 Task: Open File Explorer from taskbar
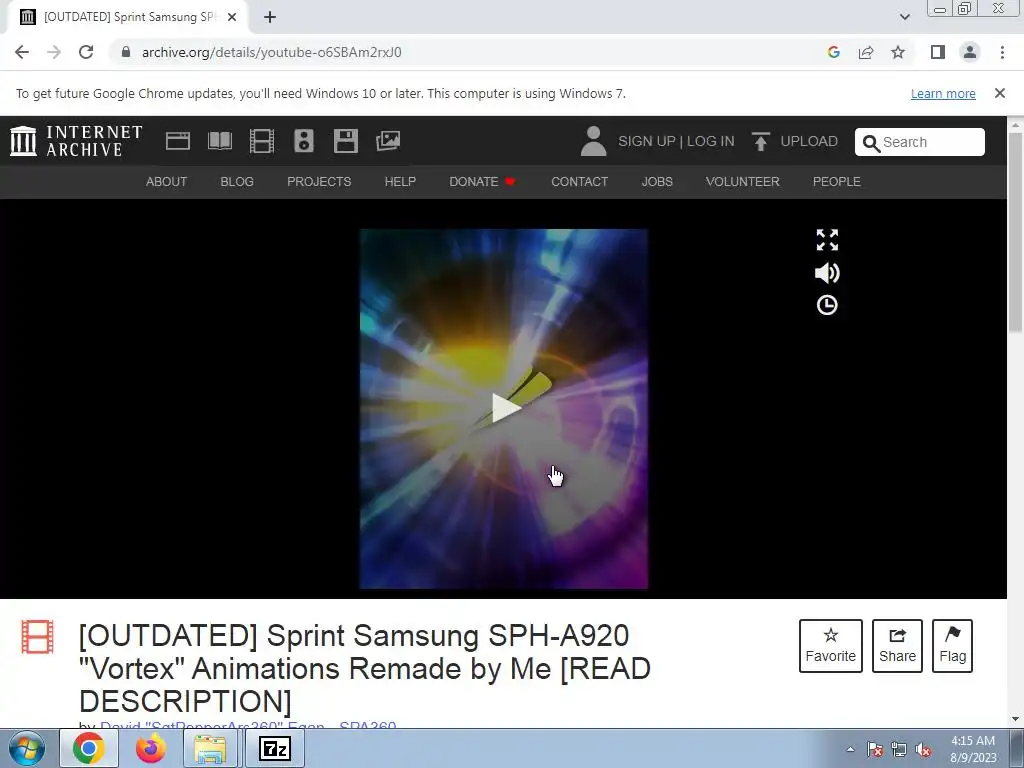[x=210, y=748]
